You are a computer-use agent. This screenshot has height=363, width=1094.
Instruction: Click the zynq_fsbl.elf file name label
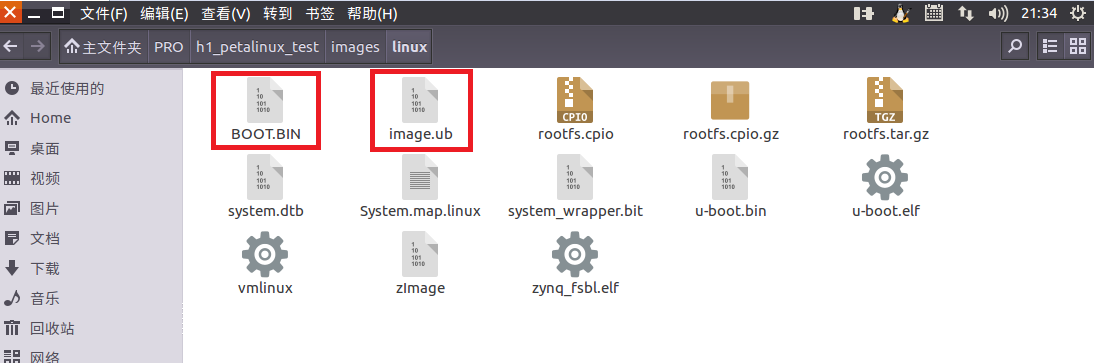coord(575,288)
